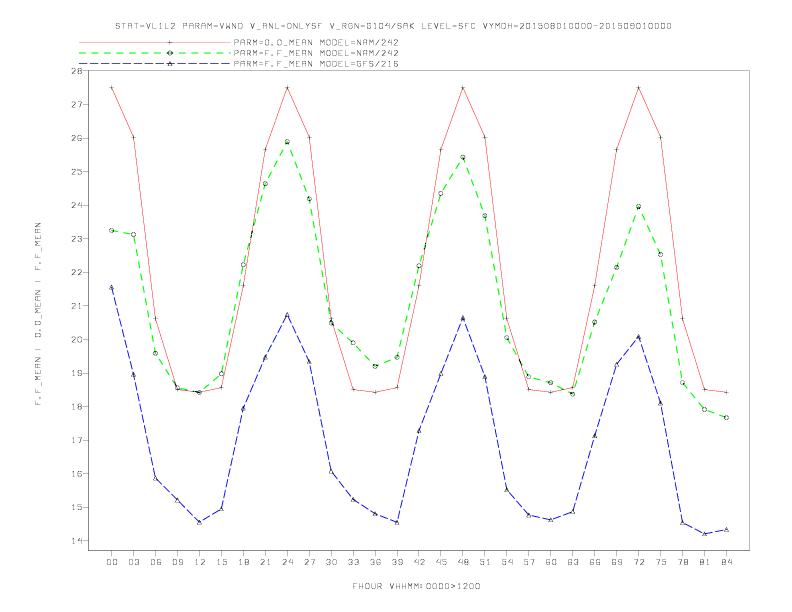This screenshot has width=792, height=612.
Task: Click x-axis forecast hour label 72
Action: point(639,562)
